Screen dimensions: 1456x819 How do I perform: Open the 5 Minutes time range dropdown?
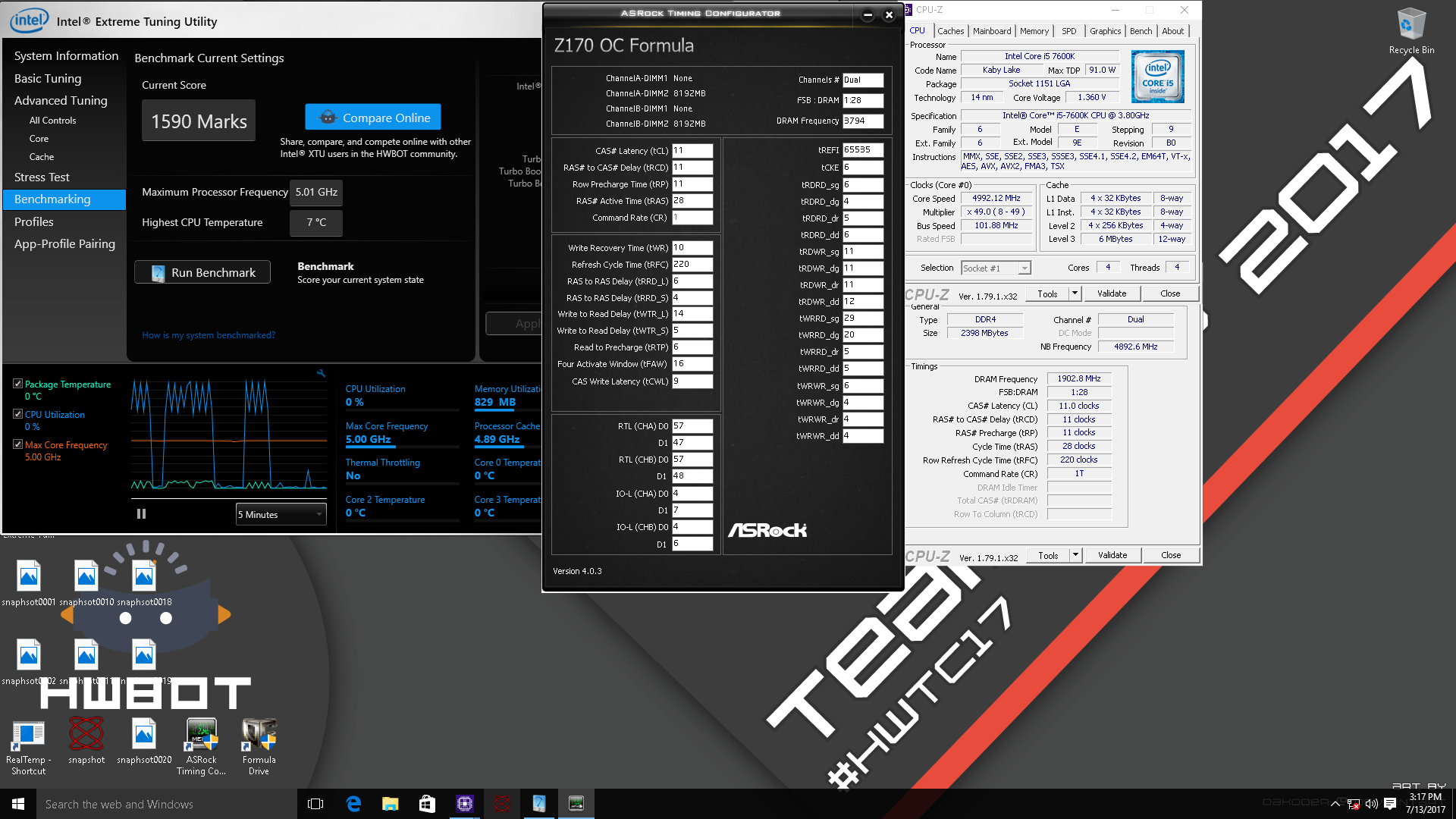[281, 514]
